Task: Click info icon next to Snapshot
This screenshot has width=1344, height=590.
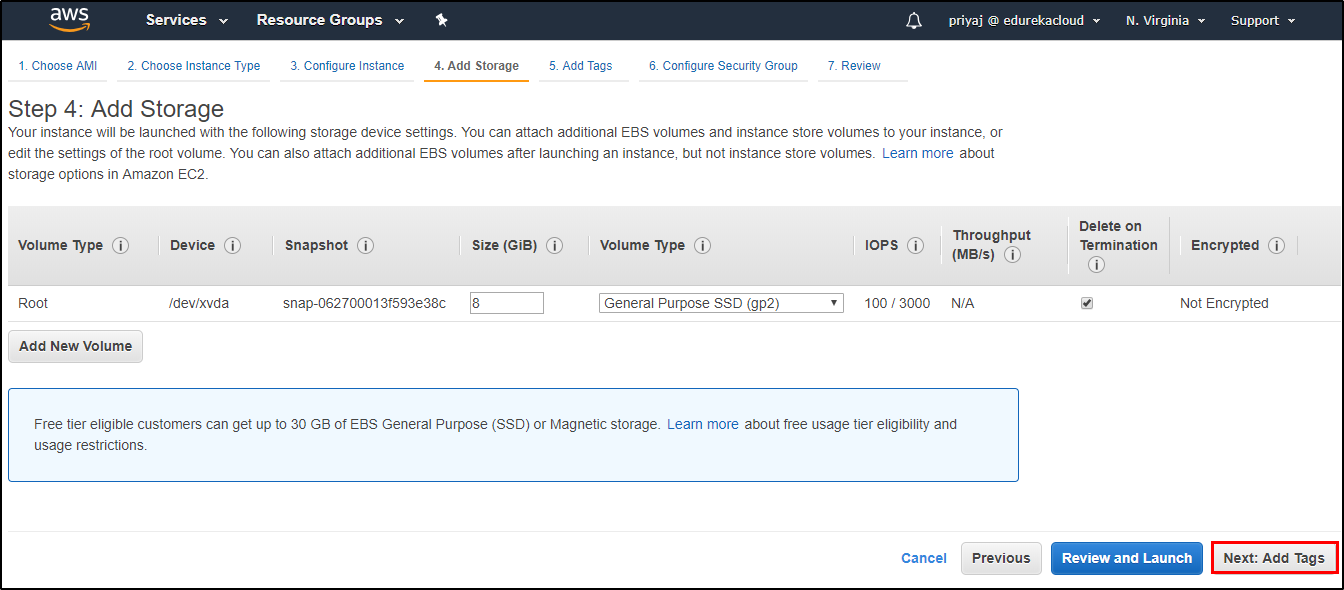Action: pyautogui.click(x=365, y=246)
